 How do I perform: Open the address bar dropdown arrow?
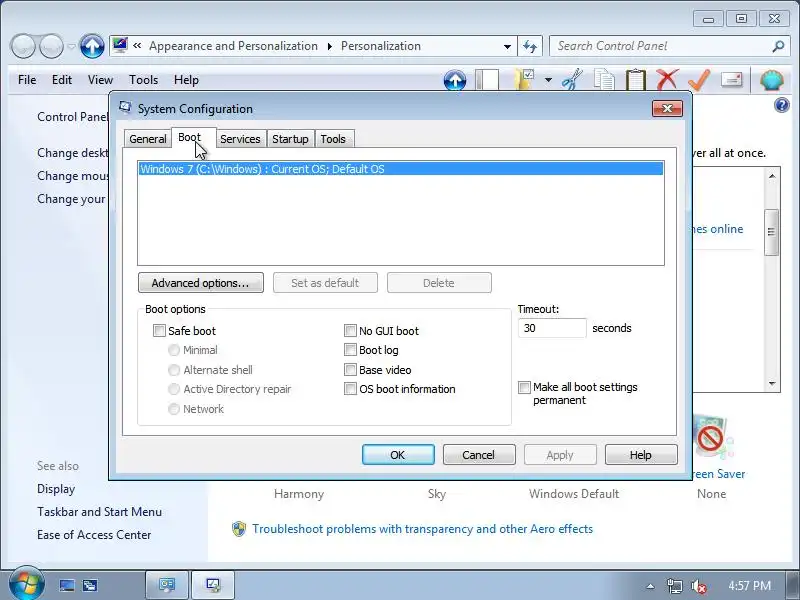tap(507, 46)
